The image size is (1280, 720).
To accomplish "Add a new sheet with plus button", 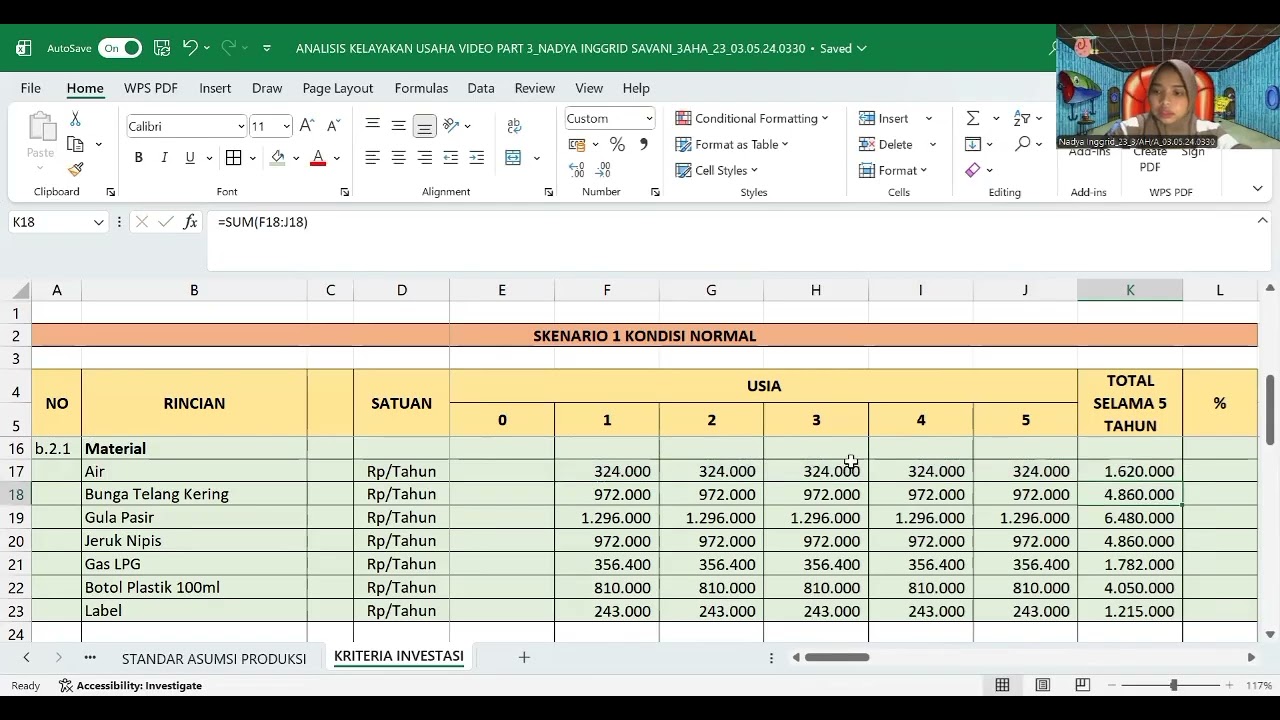I will 524,657.
